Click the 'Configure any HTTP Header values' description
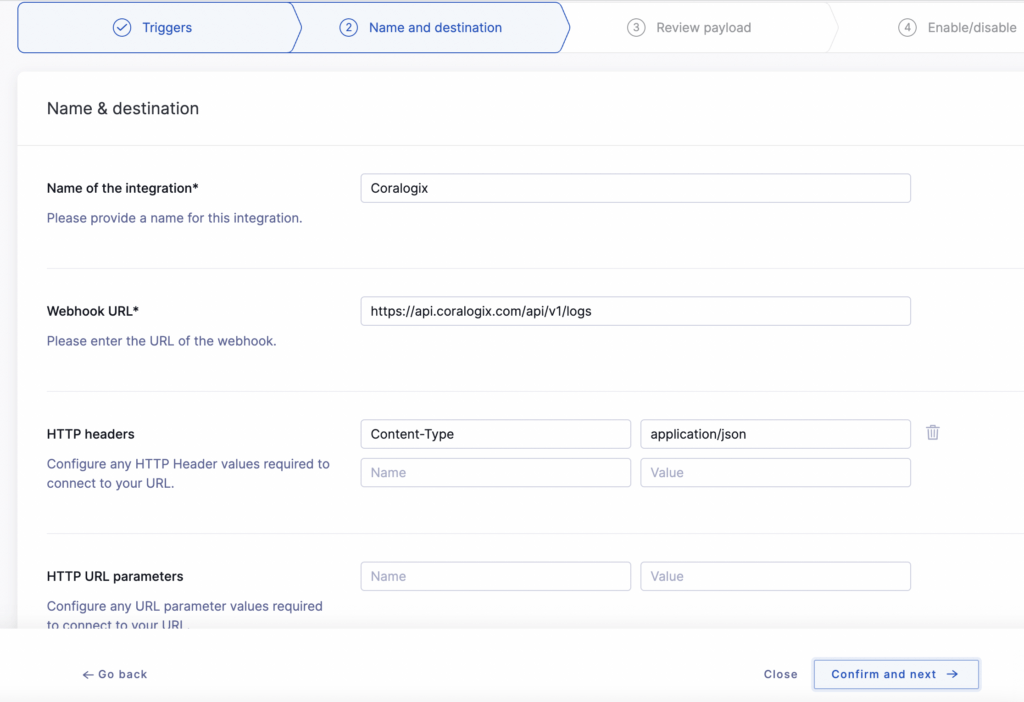 click(188, 473)
